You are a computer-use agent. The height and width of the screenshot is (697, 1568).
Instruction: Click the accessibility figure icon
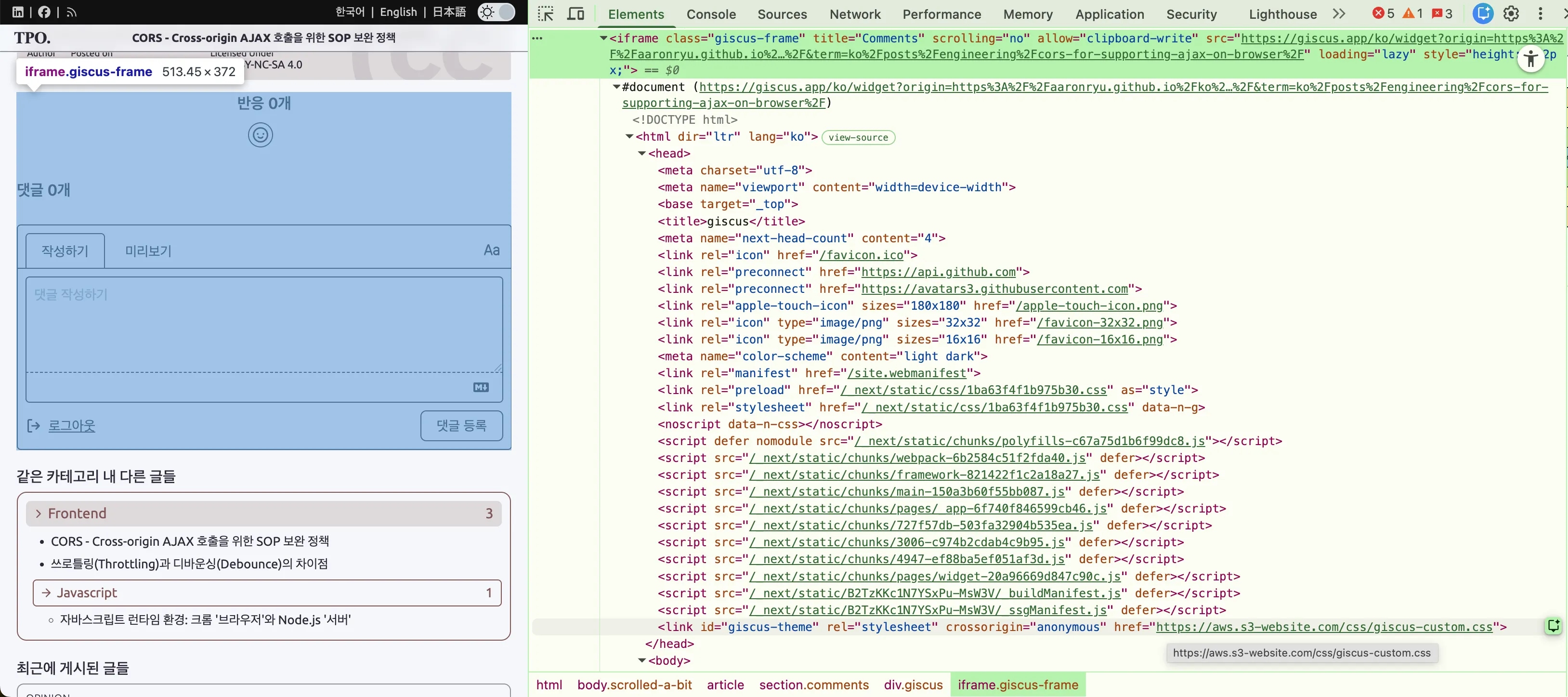click(x=1531, y=58)
